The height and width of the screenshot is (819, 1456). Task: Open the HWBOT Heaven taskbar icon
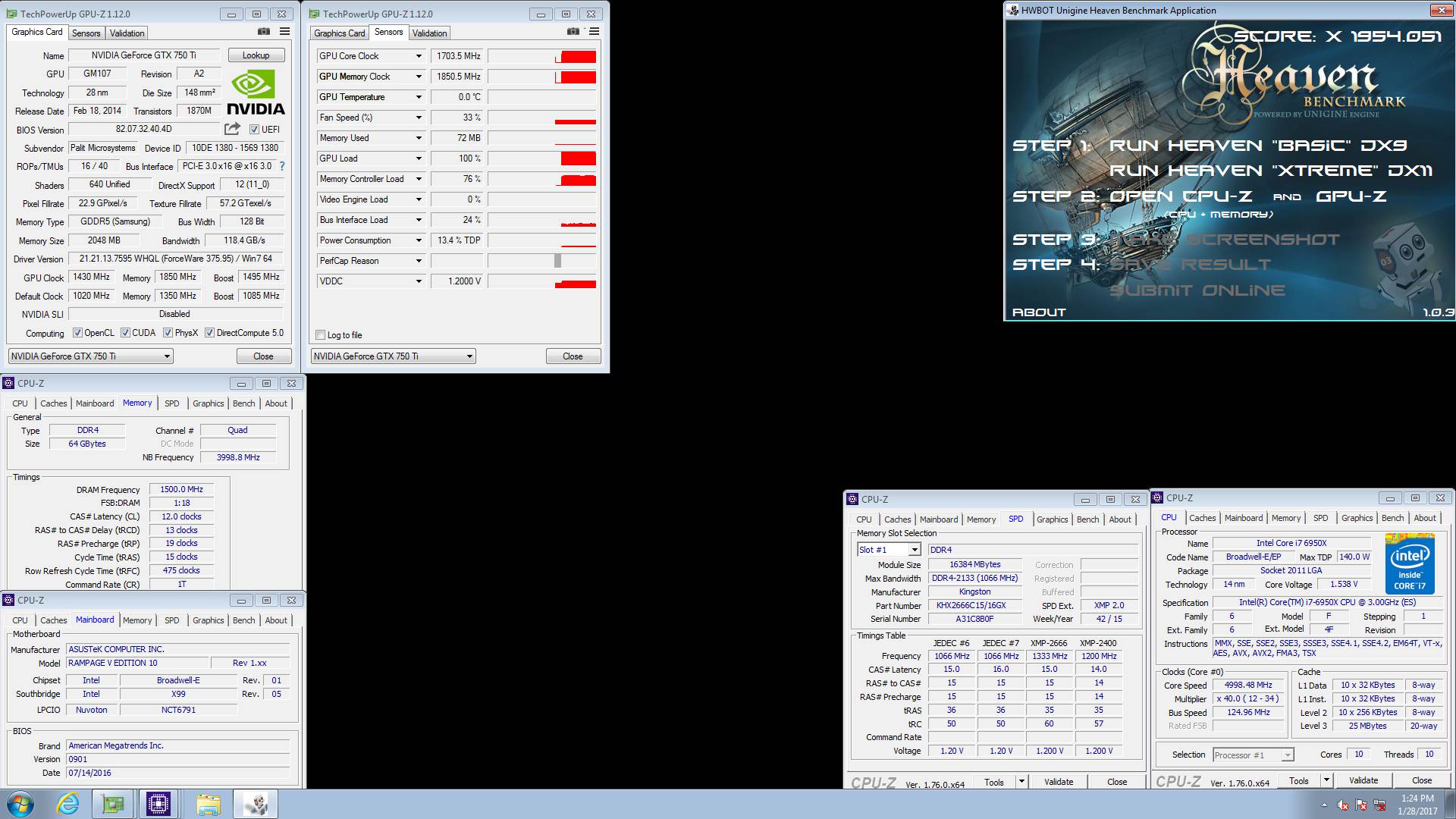click(255, 804)
